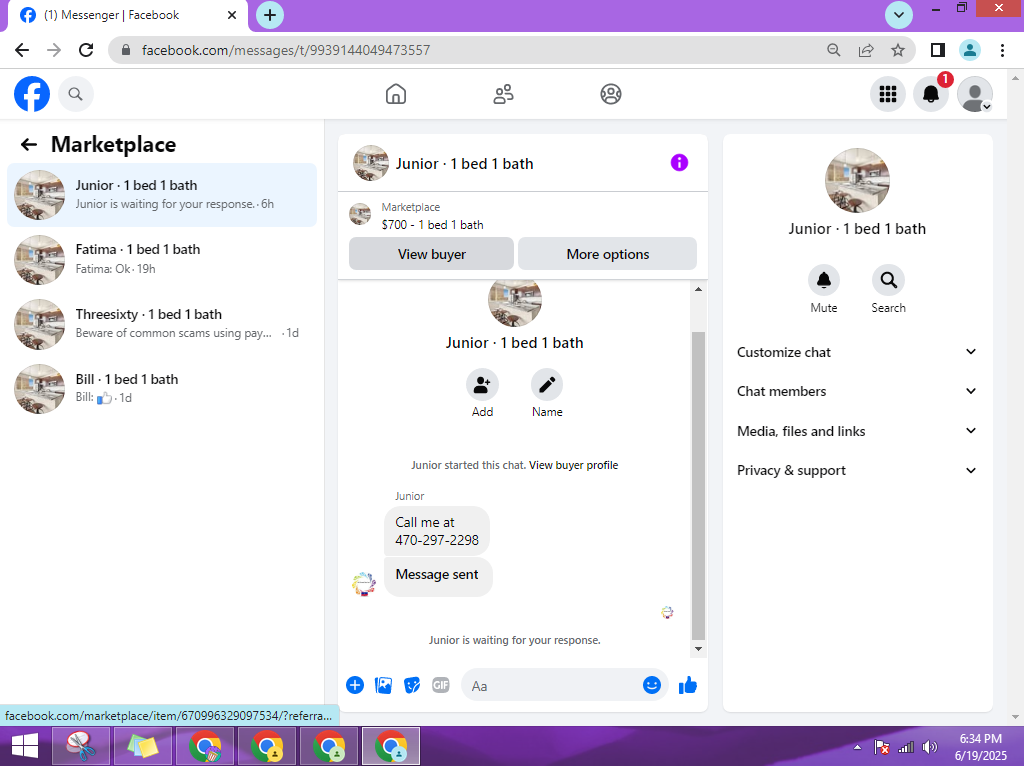Image resolution: width=1024 pixels, height=766 pixels.
Task: Click the chat scrollbar thumb
Action: (x=698, y=486)
